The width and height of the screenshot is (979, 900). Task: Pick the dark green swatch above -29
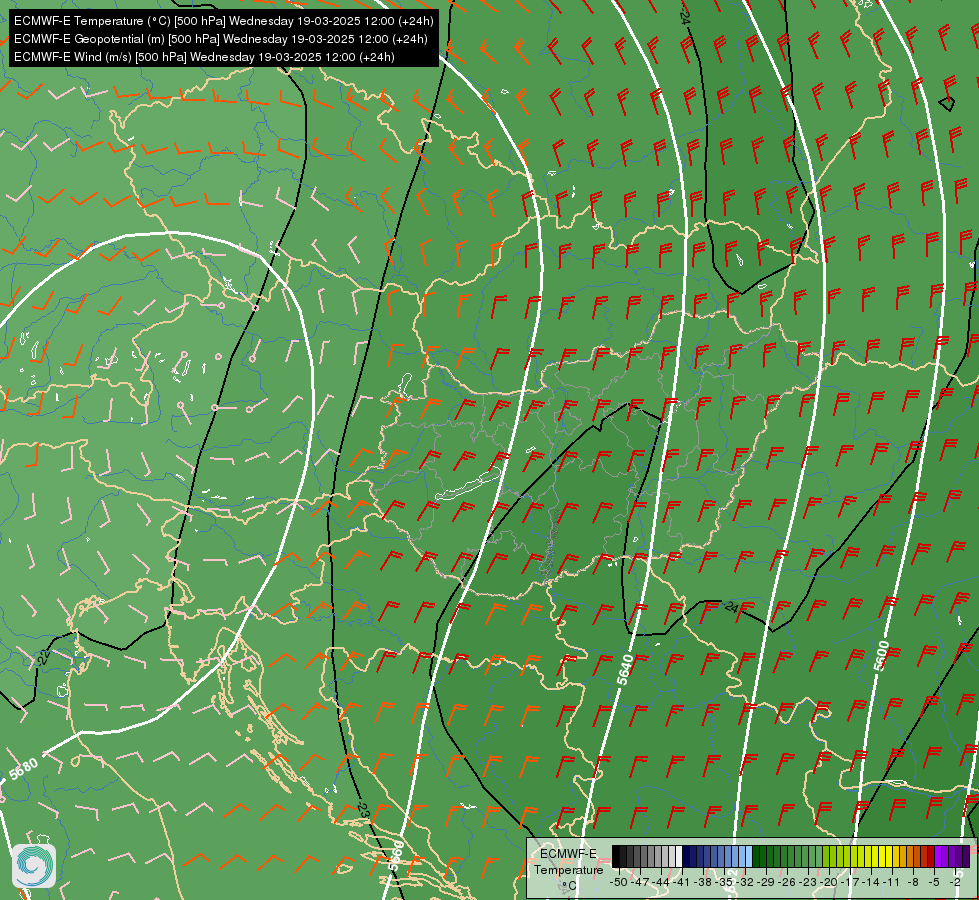[x=763, y=856]
